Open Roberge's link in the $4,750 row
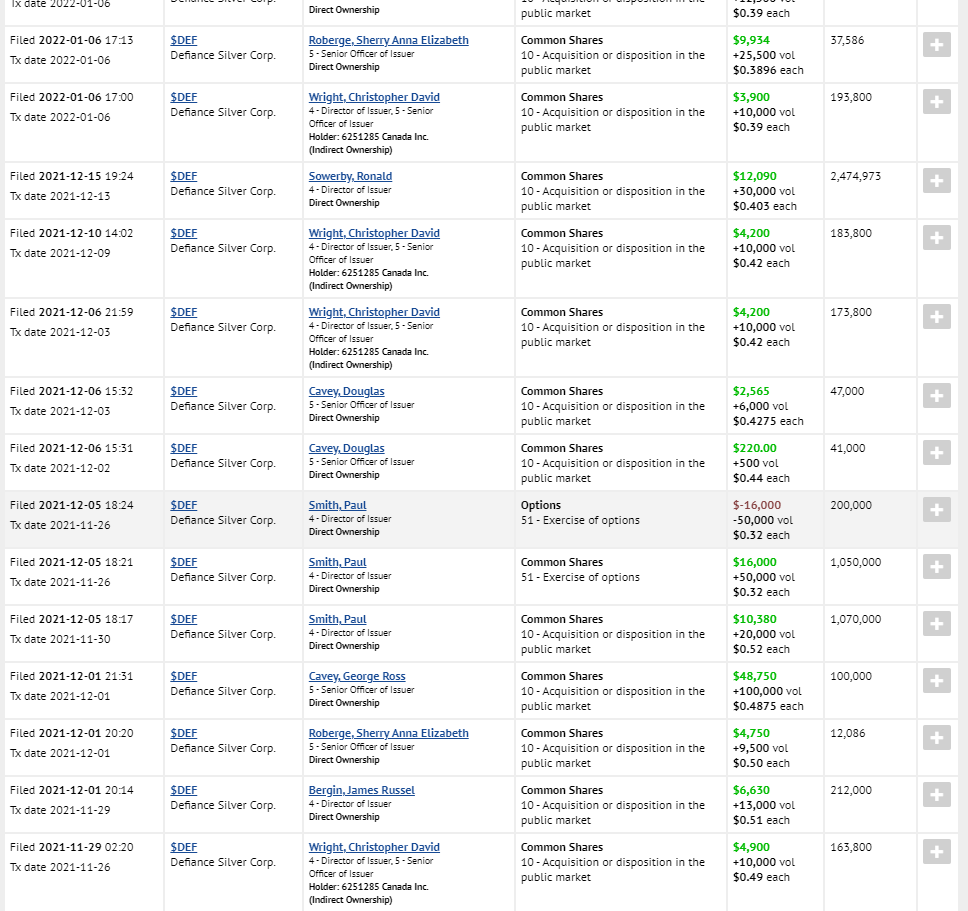The image size is (968, 911). pyautogui.click(x=388, y=733)
